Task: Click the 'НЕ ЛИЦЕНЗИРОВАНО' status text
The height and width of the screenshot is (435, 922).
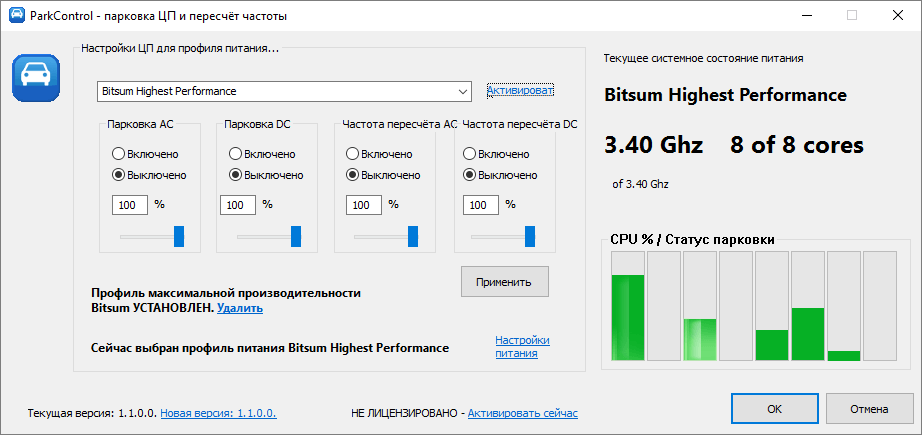Action: 406,413
